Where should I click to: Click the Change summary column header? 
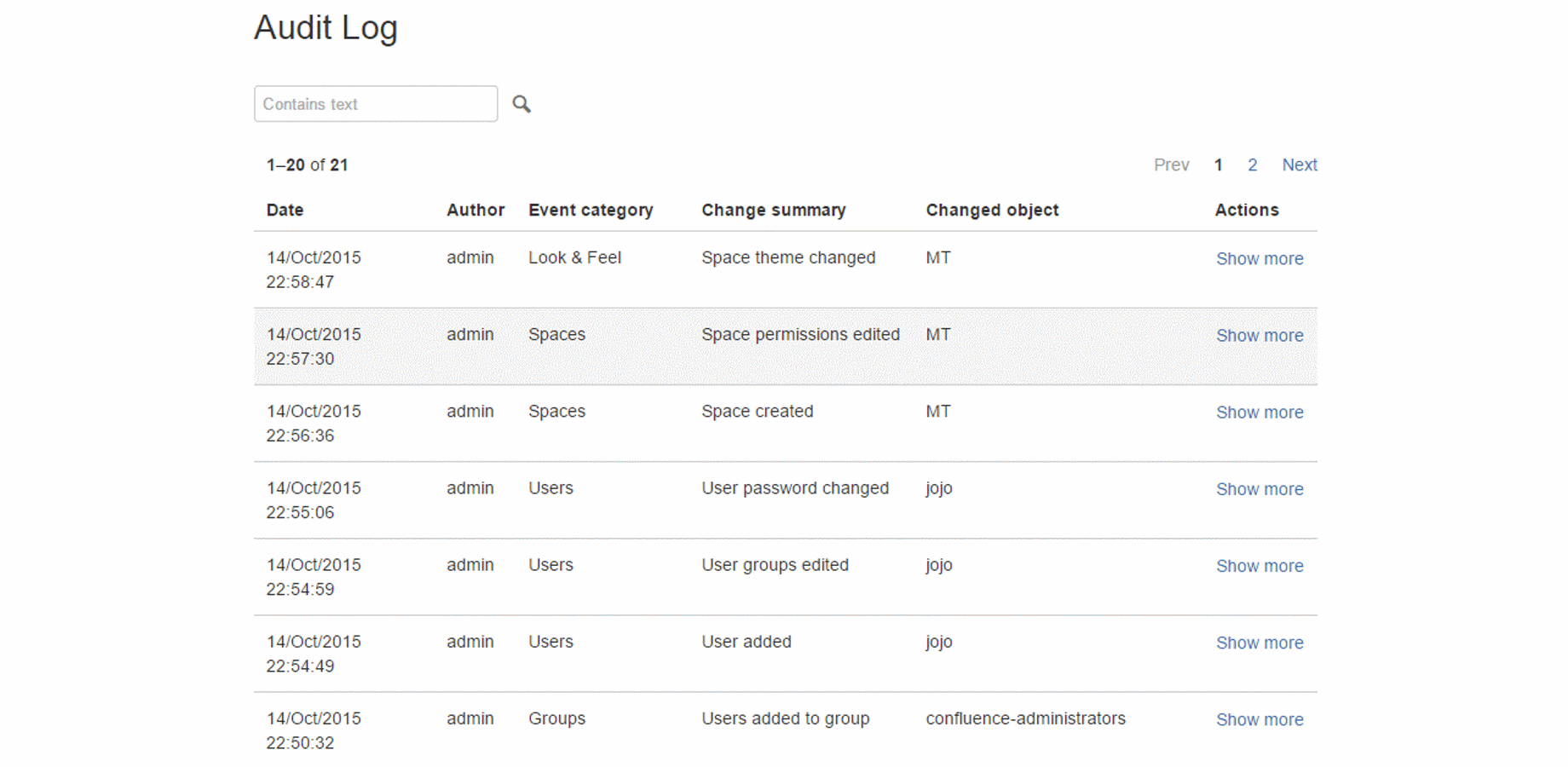(773, 210)
